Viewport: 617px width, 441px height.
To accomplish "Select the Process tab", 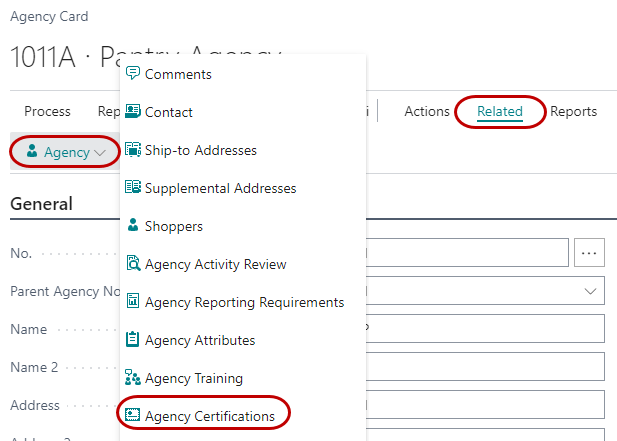I will tap(47, 111).
